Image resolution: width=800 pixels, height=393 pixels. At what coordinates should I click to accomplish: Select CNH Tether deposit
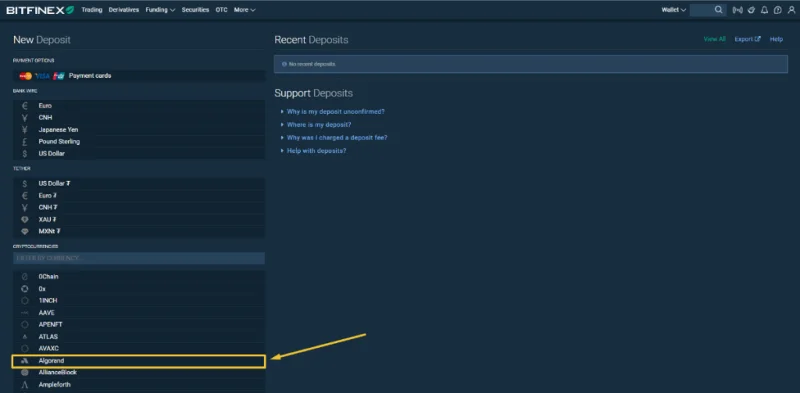tap(139, 207)
